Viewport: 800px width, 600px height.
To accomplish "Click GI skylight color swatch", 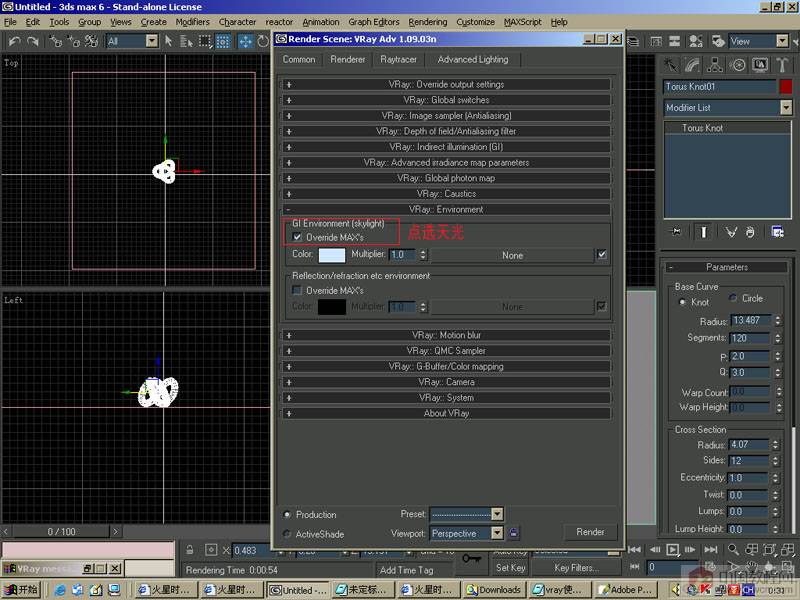I will tap(332, 255).
